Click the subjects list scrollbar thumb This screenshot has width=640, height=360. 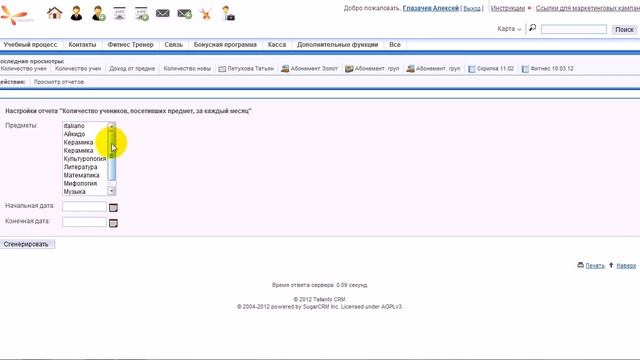pos(111,155)
